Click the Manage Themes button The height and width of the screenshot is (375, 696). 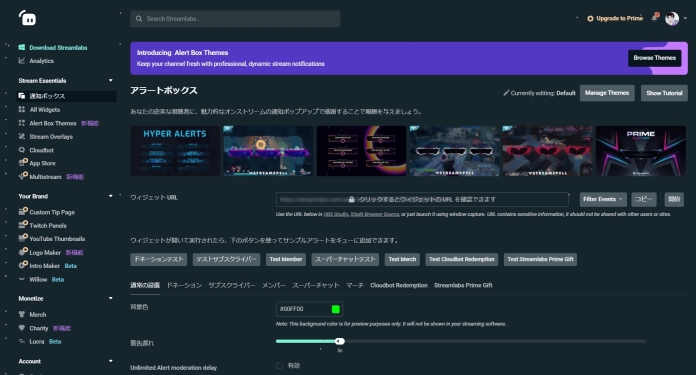coord(607,93)
